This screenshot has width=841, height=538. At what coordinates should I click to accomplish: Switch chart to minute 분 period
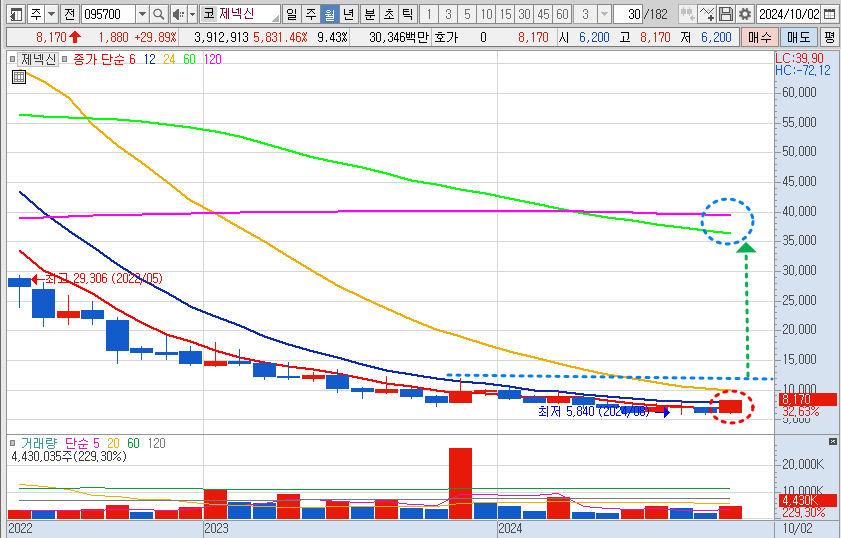(x=370, y=14)
